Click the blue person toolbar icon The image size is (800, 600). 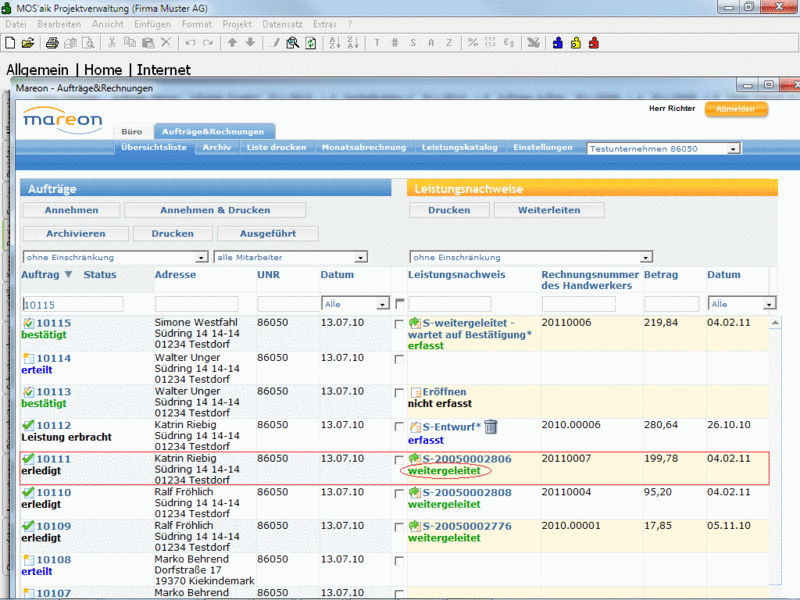coord(558,43)
